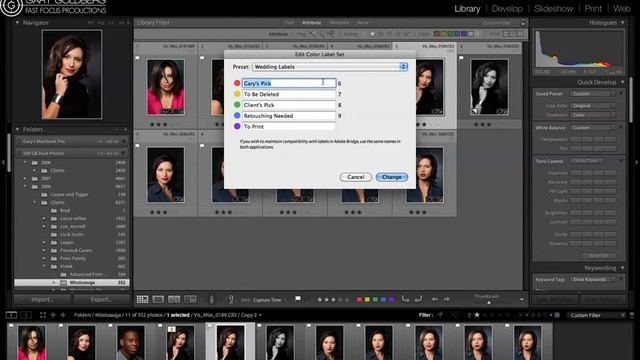Viewport: 640px width, 360px height.
Task: Remove folder with the minus icon
Action: point(116,129)
